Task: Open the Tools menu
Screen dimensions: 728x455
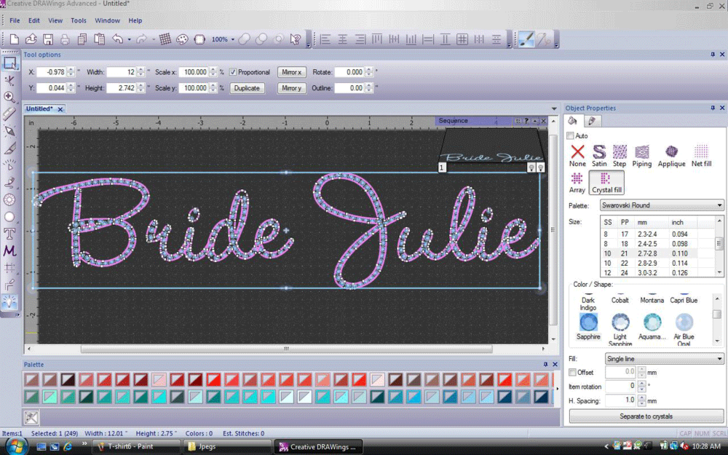Action: (78, 20)
